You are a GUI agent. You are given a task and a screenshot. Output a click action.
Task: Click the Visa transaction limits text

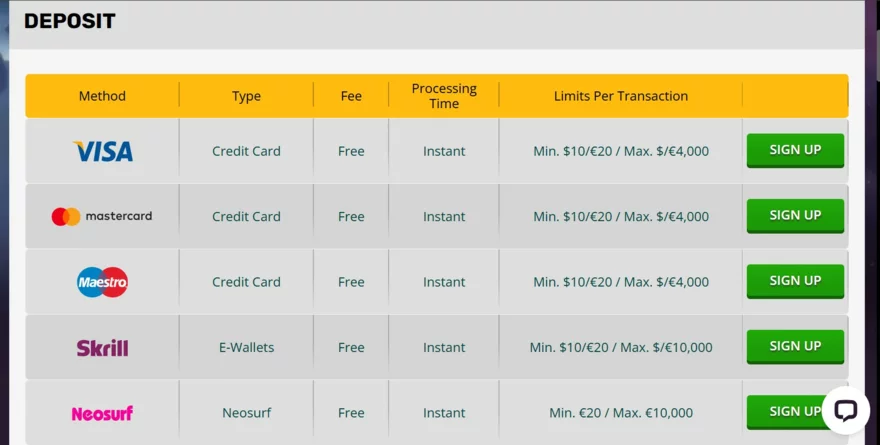(621, 151)
